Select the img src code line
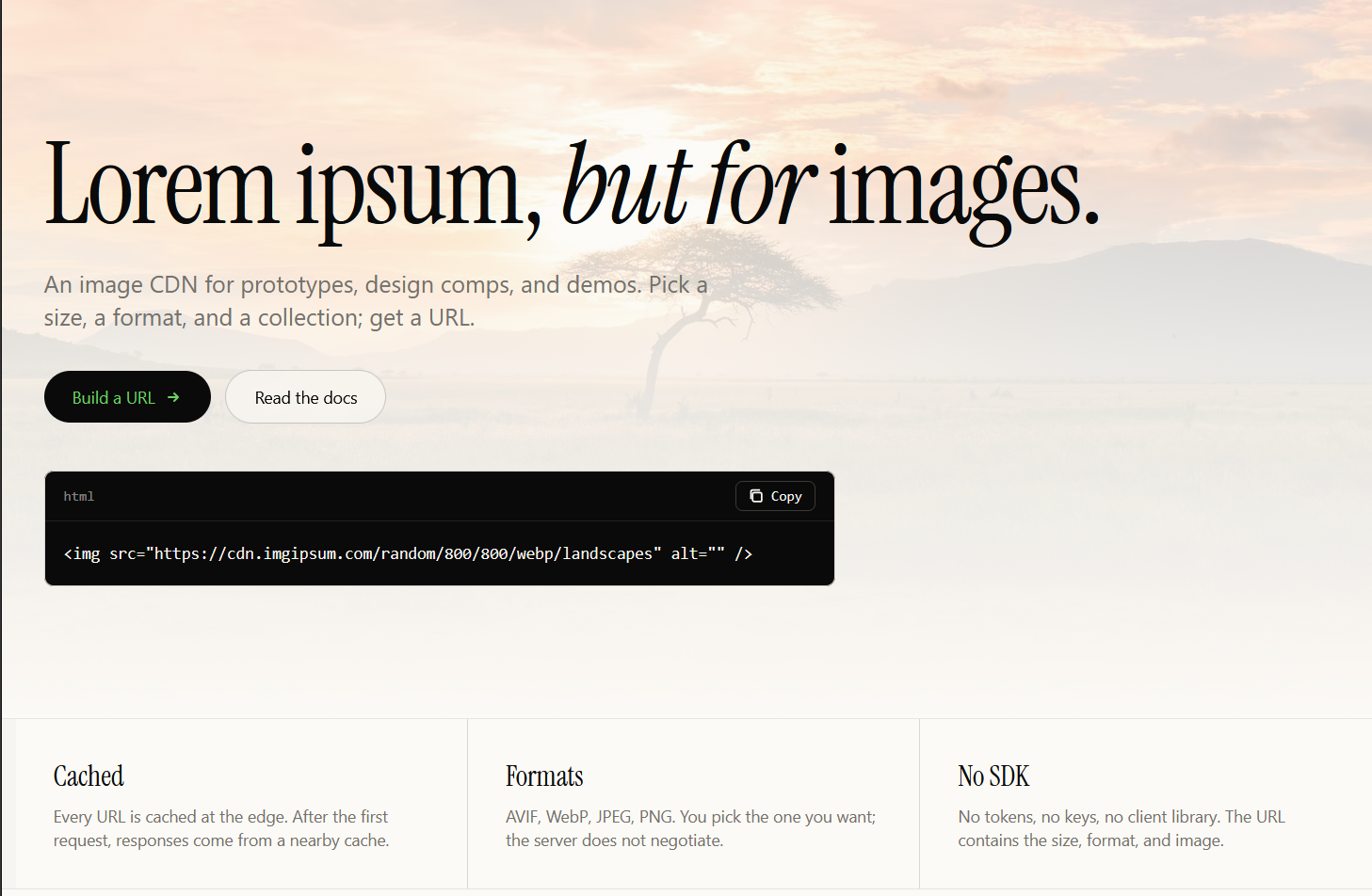 pos(408,553)
